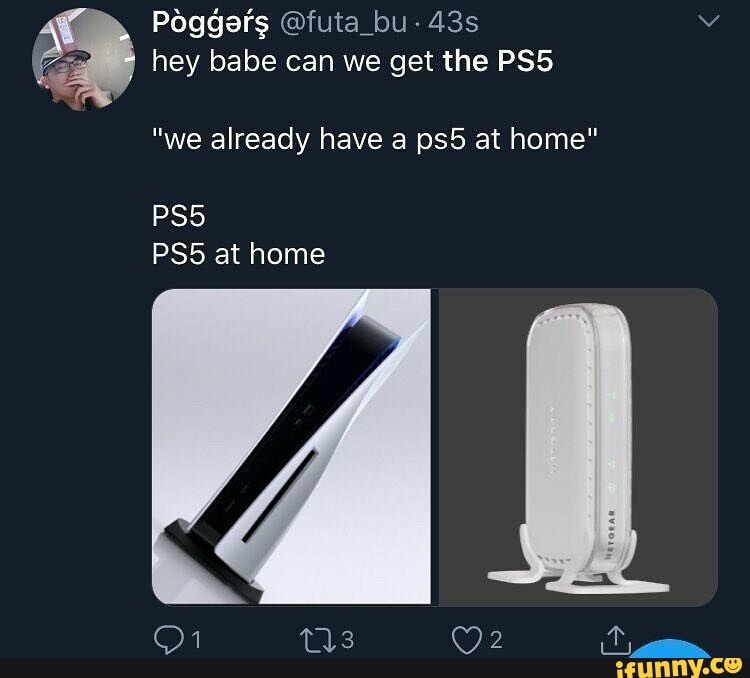This screenshot has height=678, width=750.
Task: Retweet this post using the arrows icon
Action: 318,640
